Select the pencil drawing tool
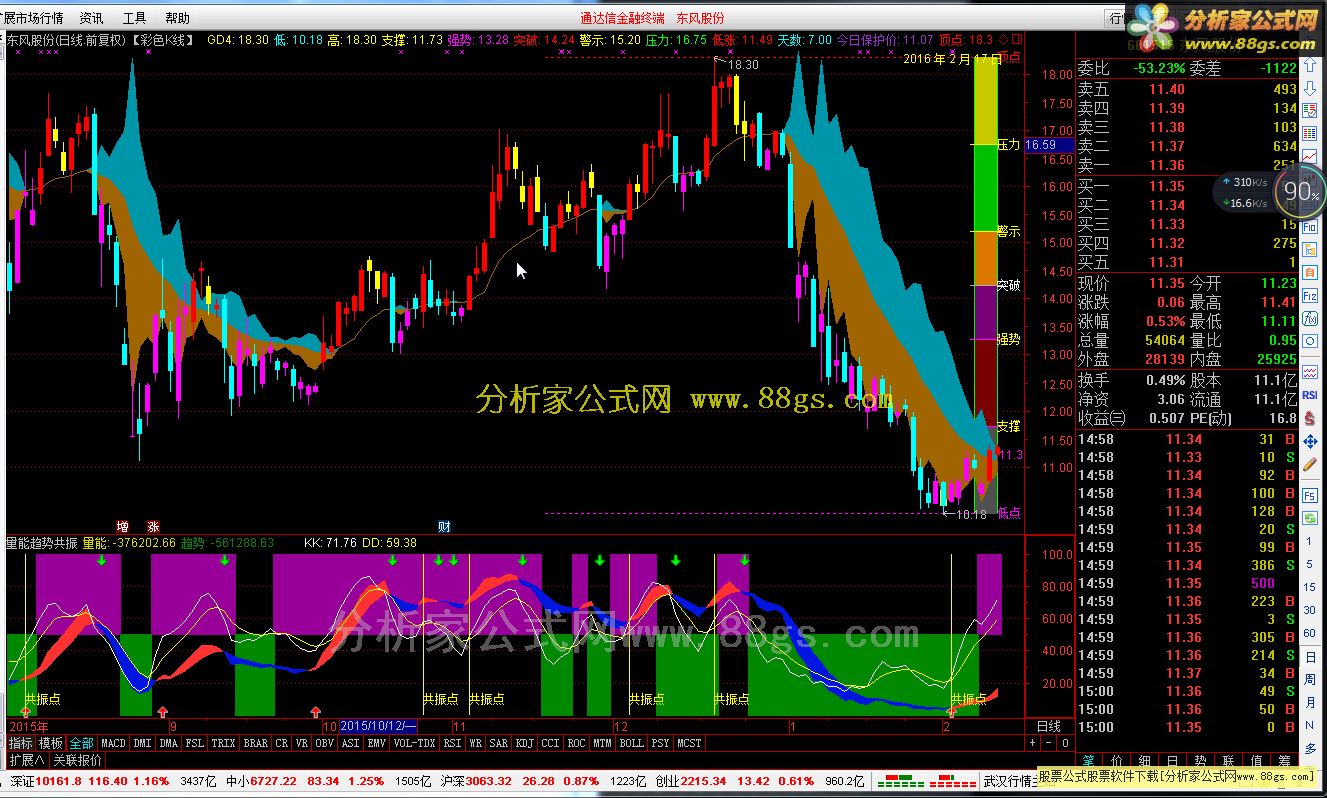 [1310, 465]
